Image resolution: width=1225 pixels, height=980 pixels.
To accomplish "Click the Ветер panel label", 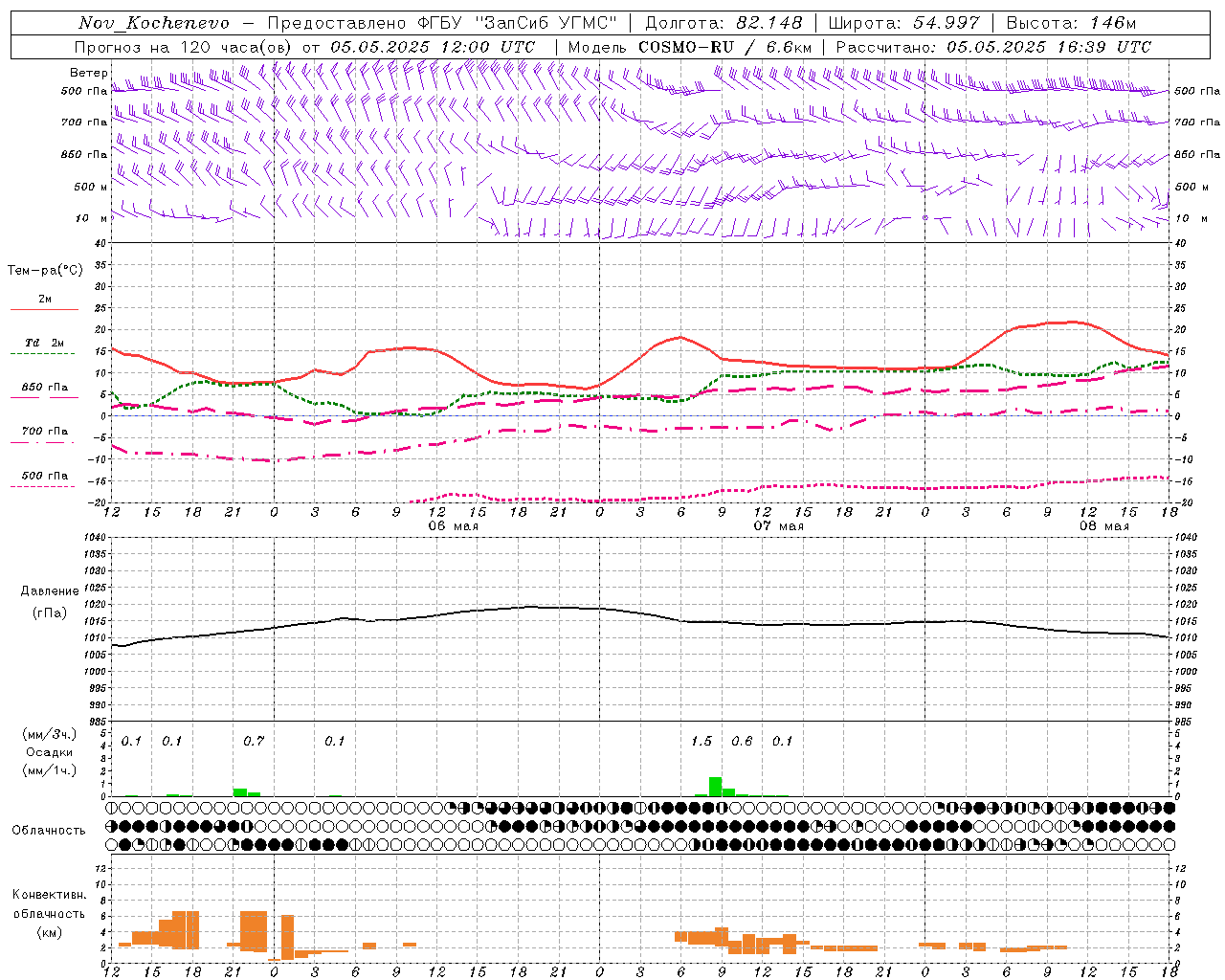I will (88, 73).
